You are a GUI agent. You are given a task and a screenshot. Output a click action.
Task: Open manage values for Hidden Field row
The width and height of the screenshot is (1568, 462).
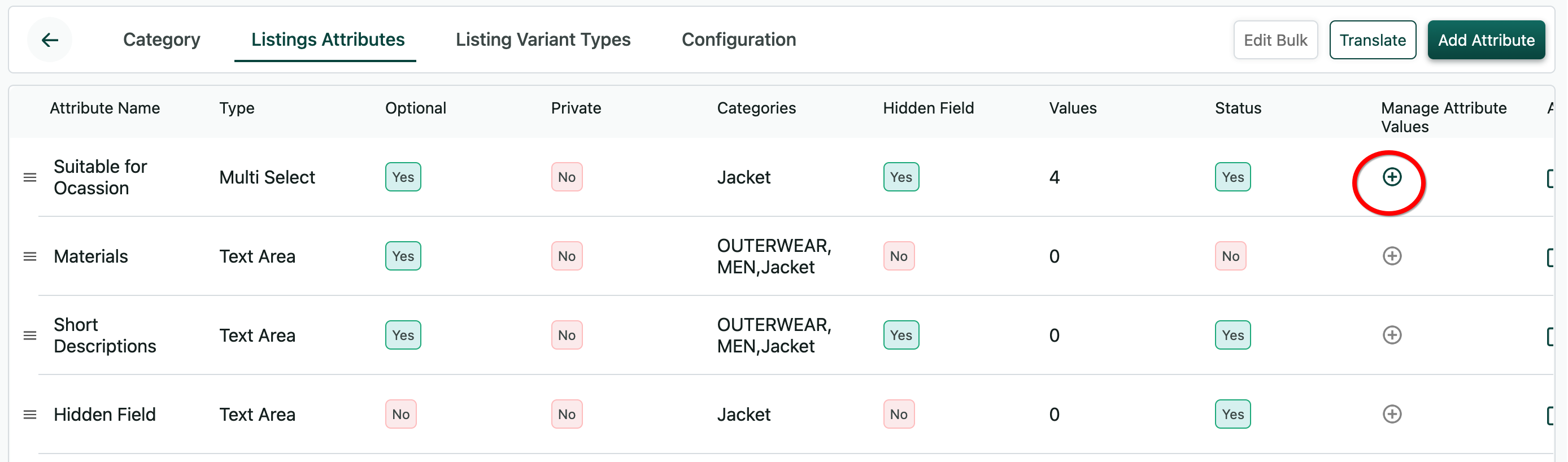[1391, 415]
